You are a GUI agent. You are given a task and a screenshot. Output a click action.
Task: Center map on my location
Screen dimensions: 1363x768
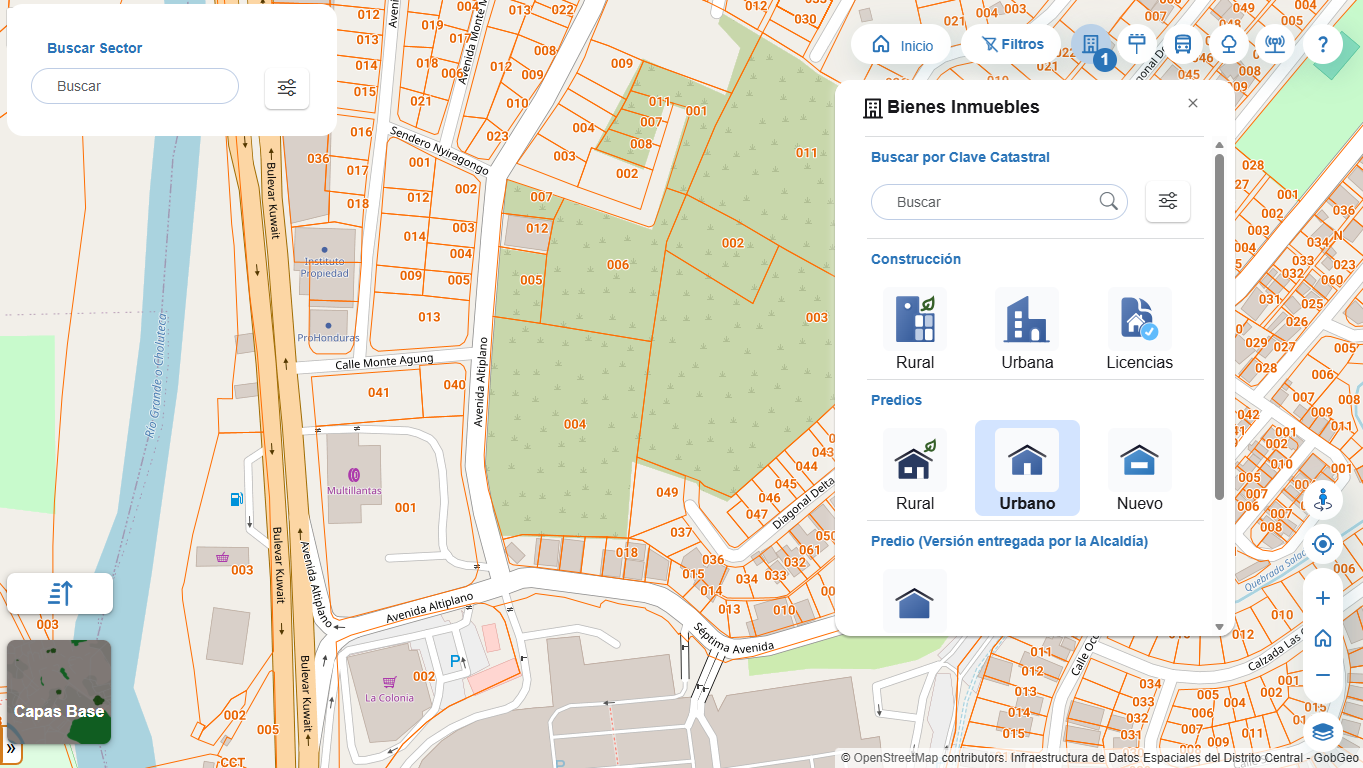(1322, 544)
